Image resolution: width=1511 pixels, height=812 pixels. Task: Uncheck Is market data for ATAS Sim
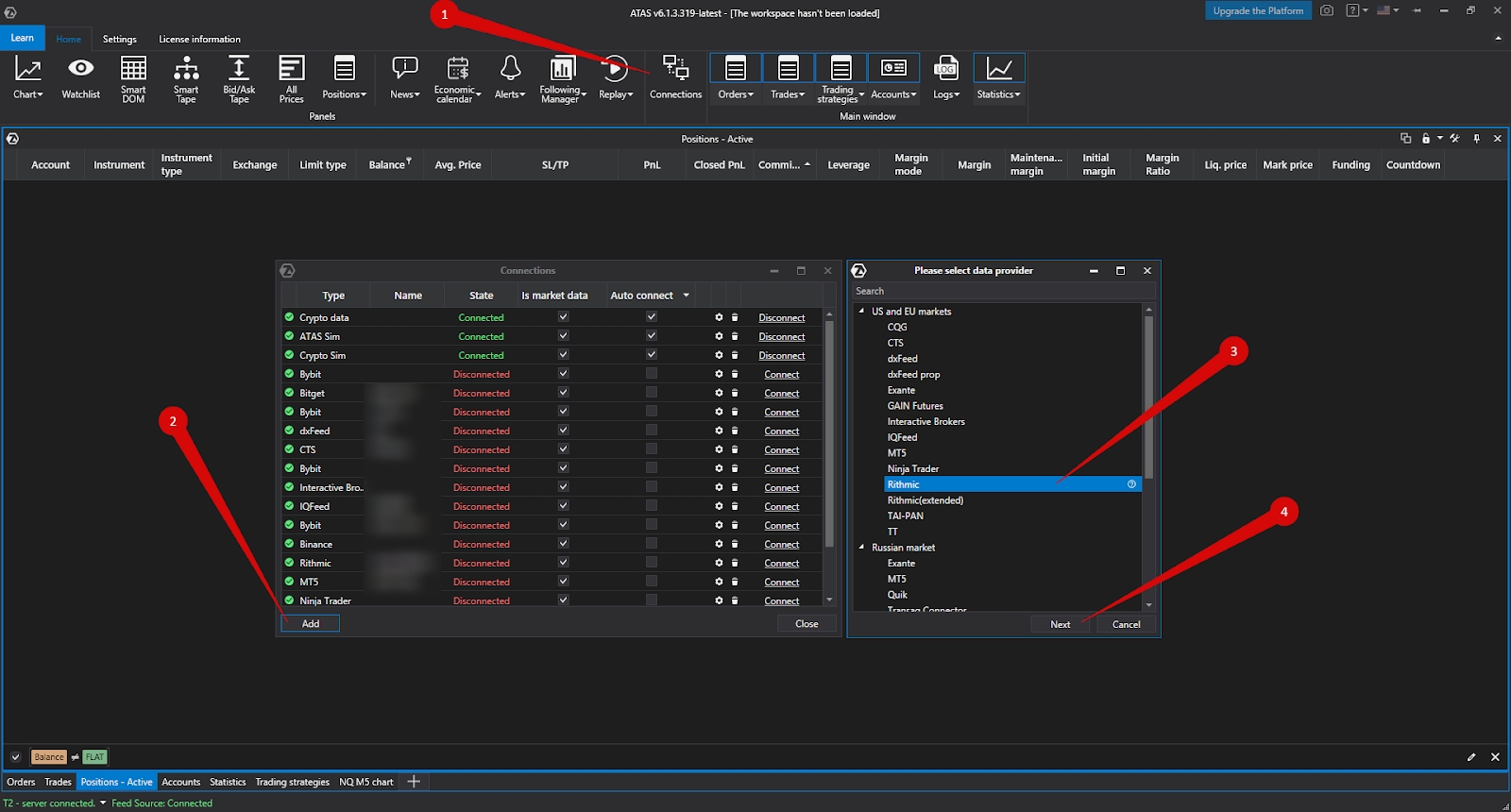(x=563, y=336)
